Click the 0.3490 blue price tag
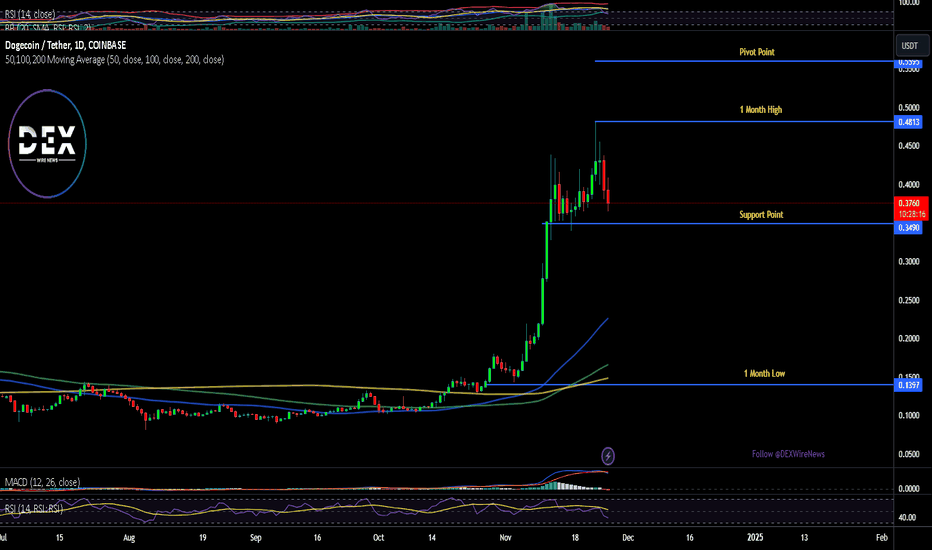 pos(909,228)
